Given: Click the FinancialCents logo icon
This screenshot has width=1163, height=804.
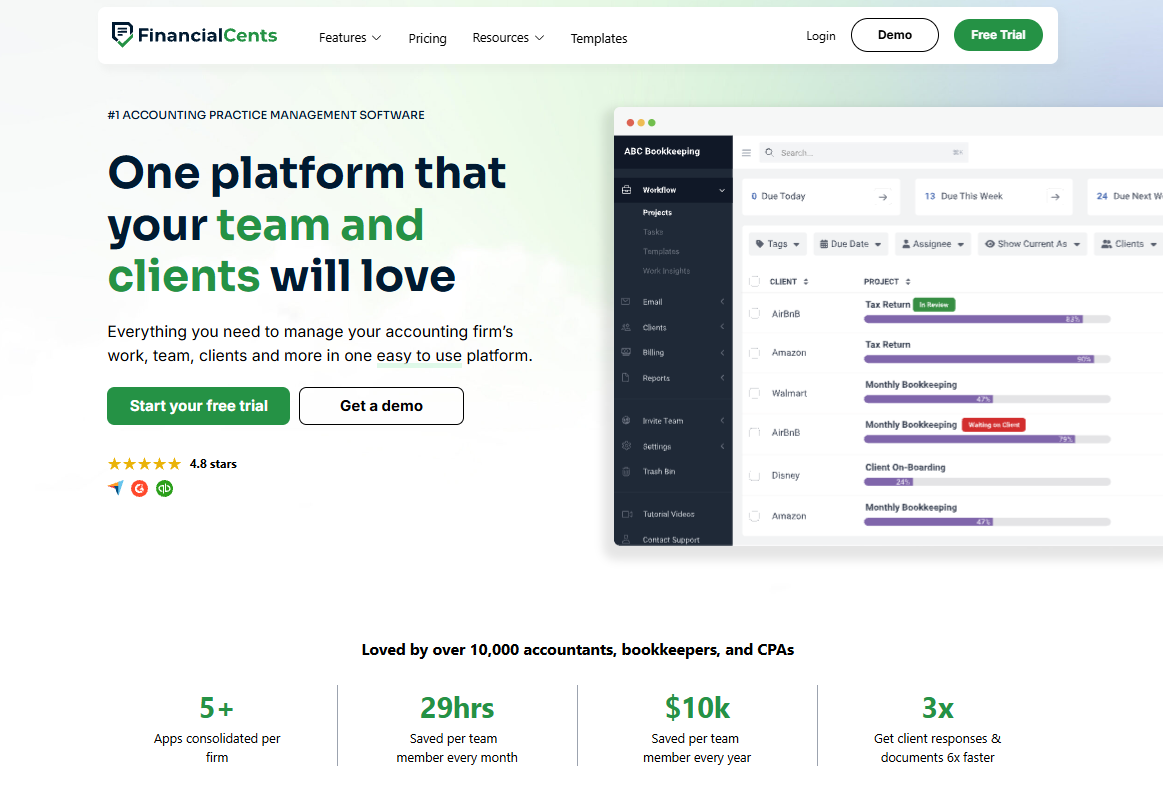Looking at the screenshot, I should point(122,35).
